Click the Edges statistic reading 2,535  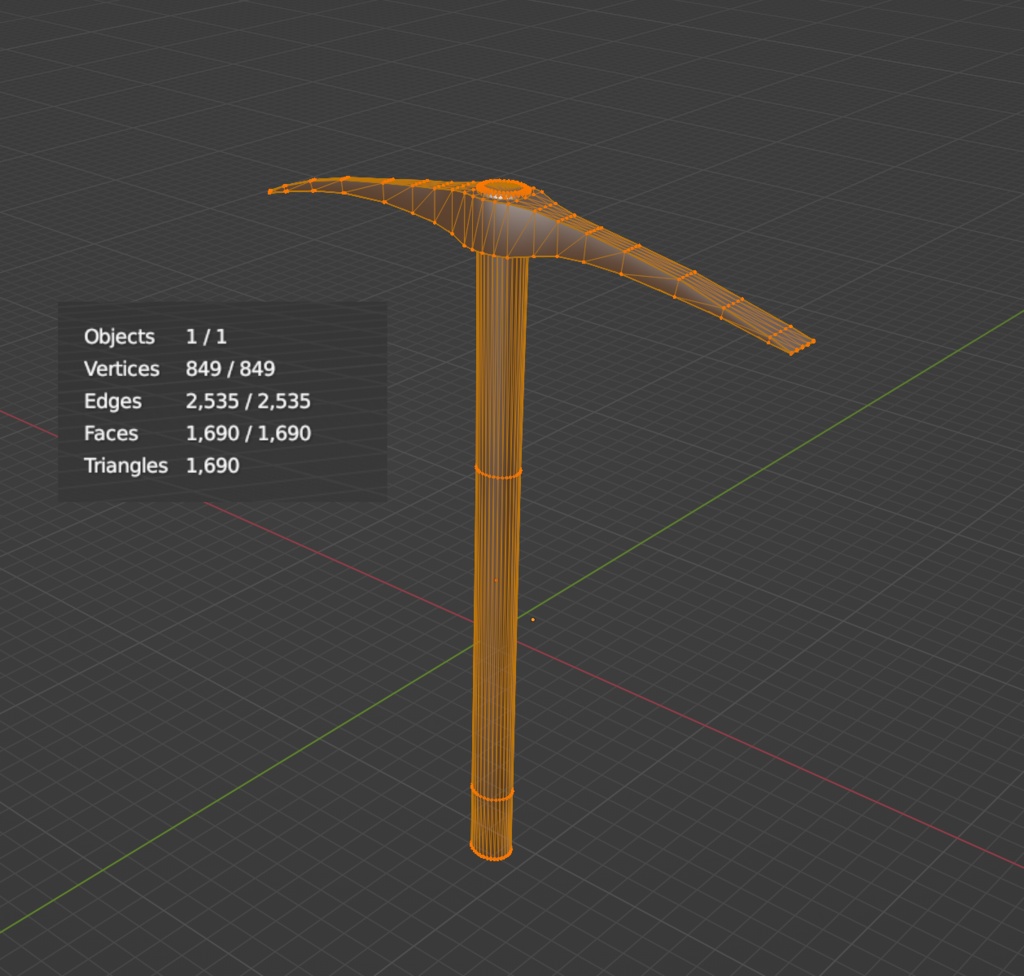(x=247, y=400)
